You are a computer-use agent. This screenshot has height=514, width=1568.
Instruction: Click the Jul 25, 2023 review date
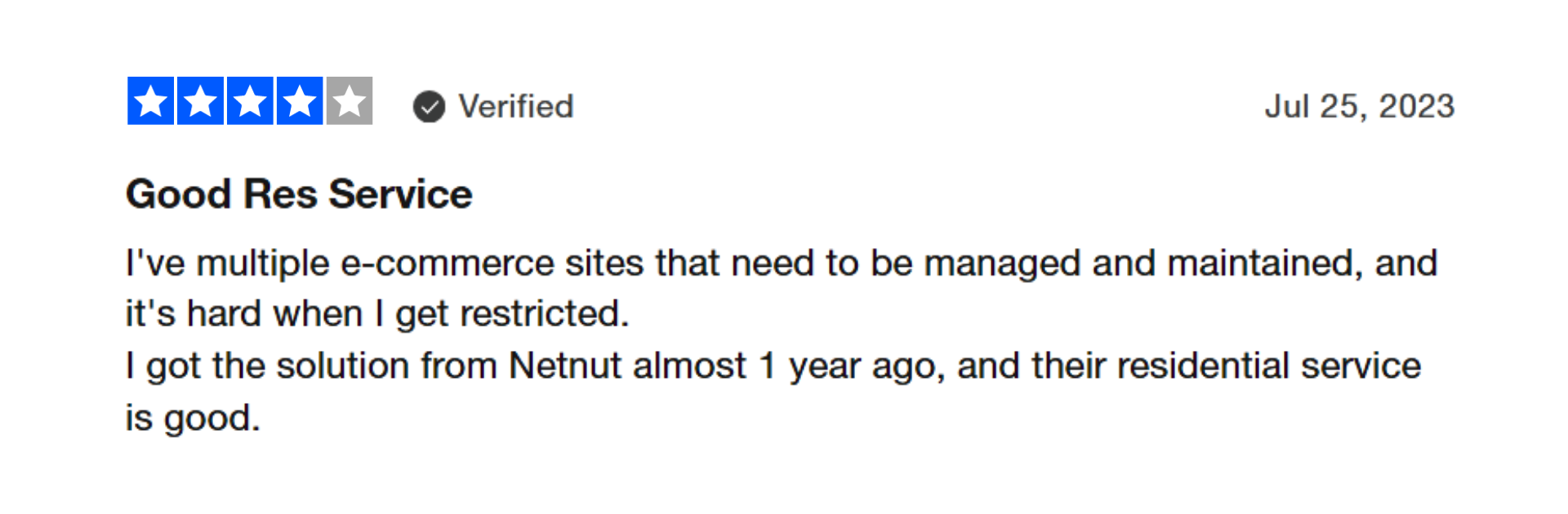1360,107
